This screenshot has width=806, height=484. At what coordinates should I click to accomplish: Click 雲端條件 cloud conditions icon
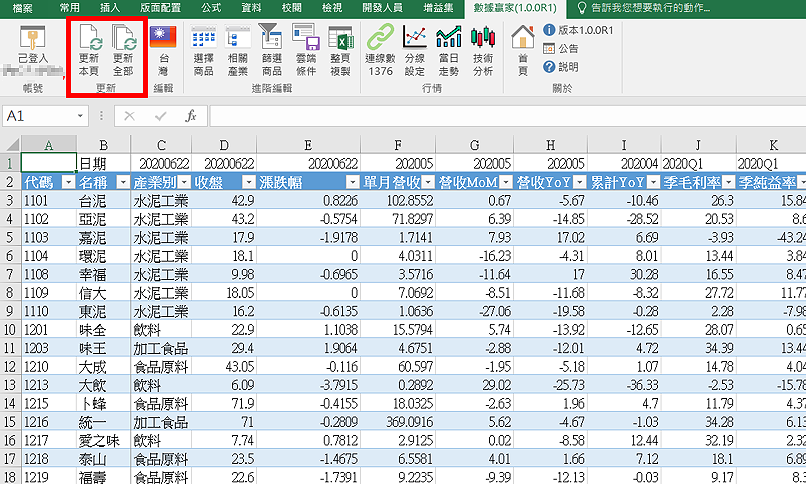(305, 51)
